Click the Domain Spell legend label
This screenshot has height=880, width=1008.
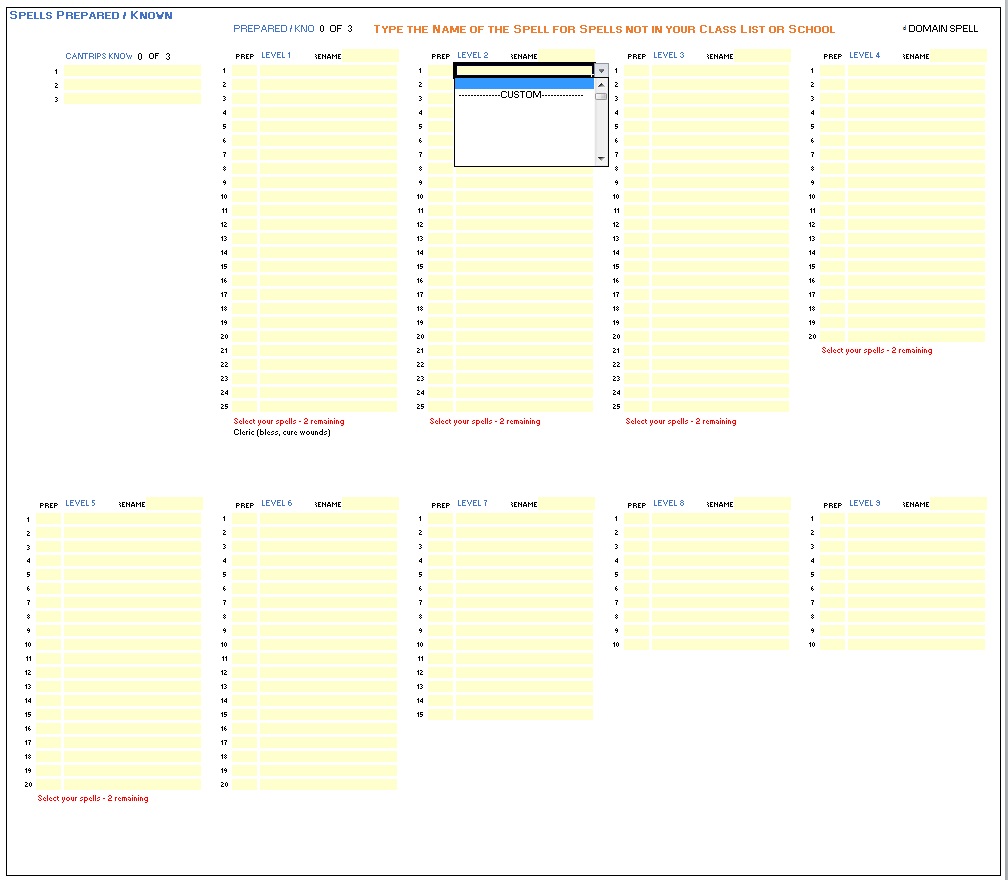pos(942,29)
